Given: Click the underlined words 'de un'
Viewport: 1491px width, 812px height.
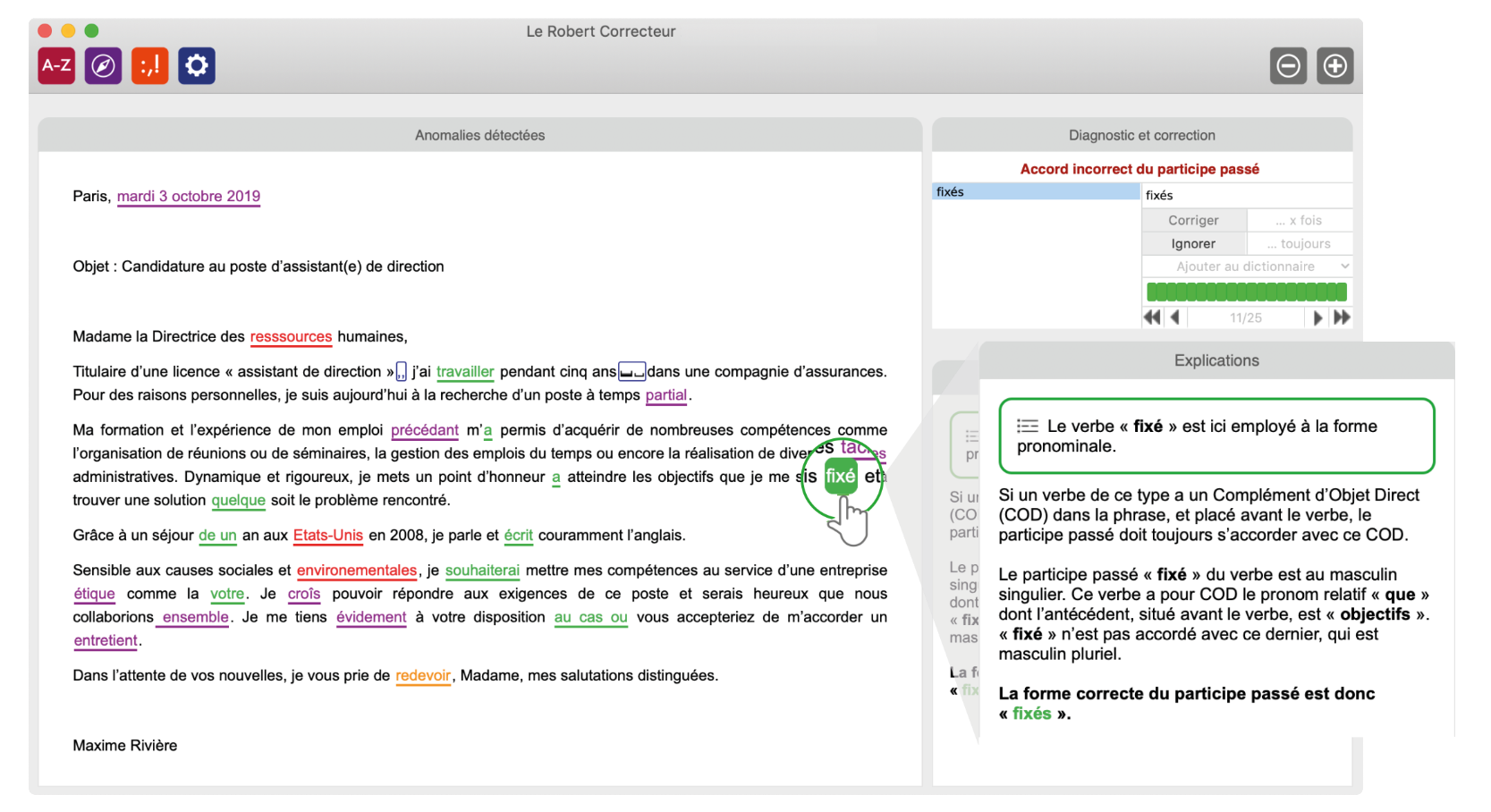Looking at the screenshot, I should [217, 536].
